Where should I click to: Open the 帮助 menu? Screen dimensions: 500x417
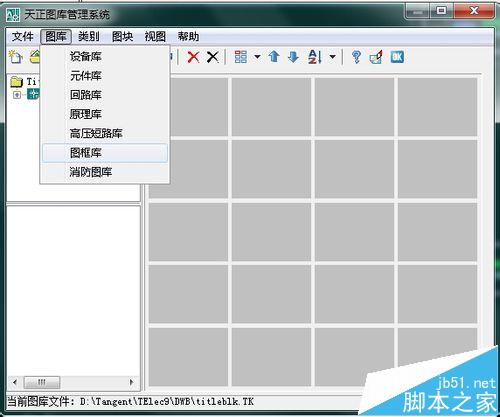[x=188, y=36]
